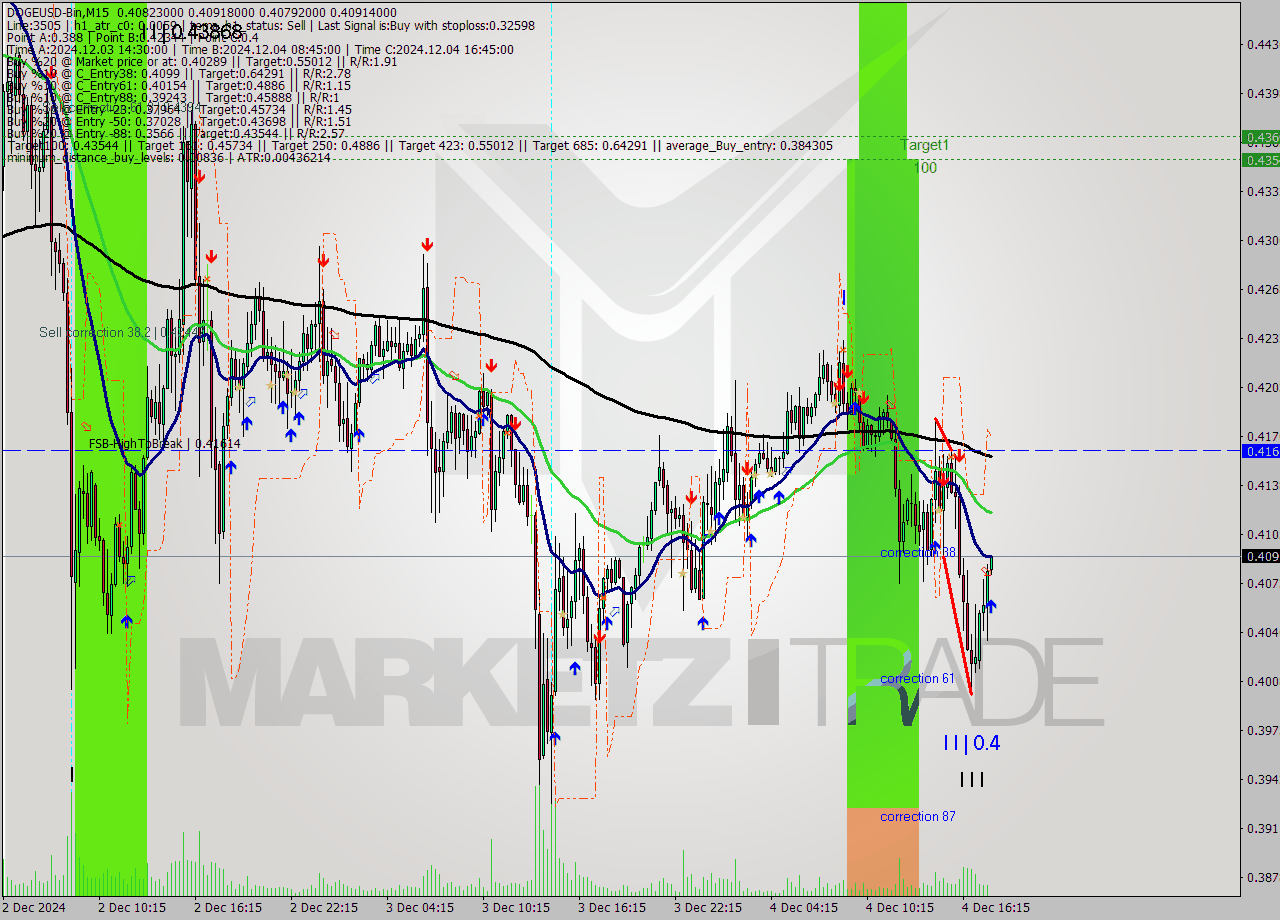Screen dimensions: 1280x920
Task: Click the '3 Dec 22:15' time label
Action: 708,907
